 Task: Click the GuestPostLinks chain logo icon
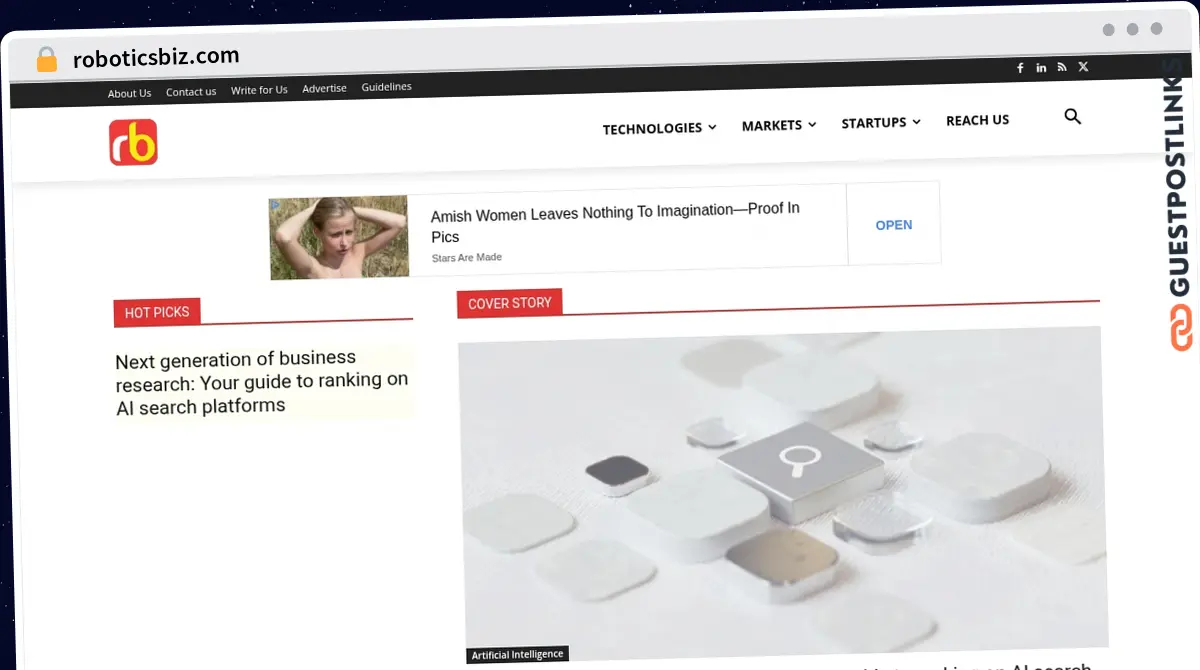click(x=1181, y=328)
